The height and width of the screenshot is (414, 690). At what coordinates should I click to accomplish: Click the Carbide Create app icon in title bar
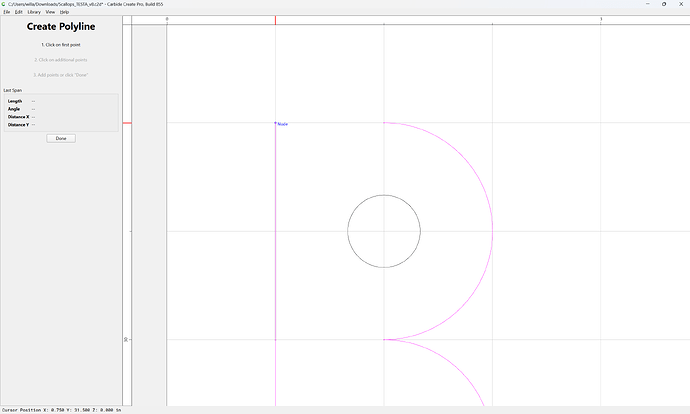pyautogui.click(x=4, y=4)
